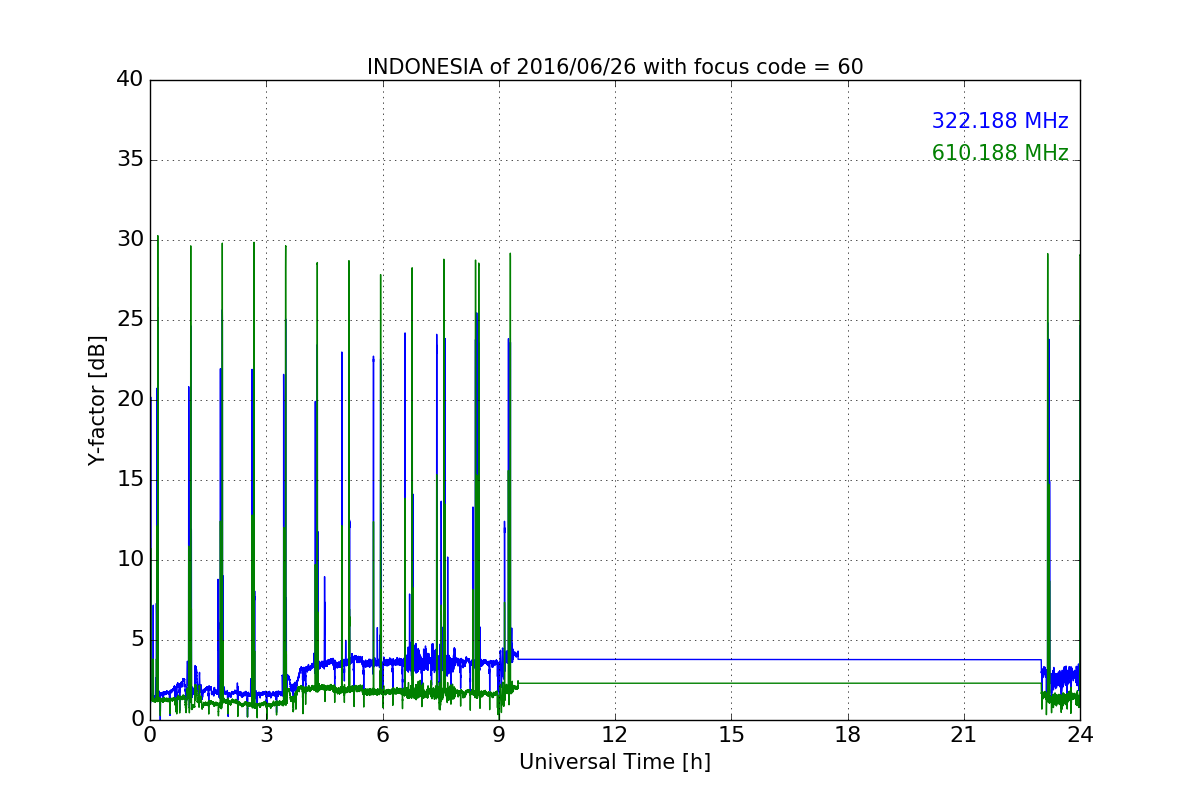Click the y-axis tick label 30
The height and width of the screenshot is (800, 1200).
pyautogui.click(x=130, y=240)
